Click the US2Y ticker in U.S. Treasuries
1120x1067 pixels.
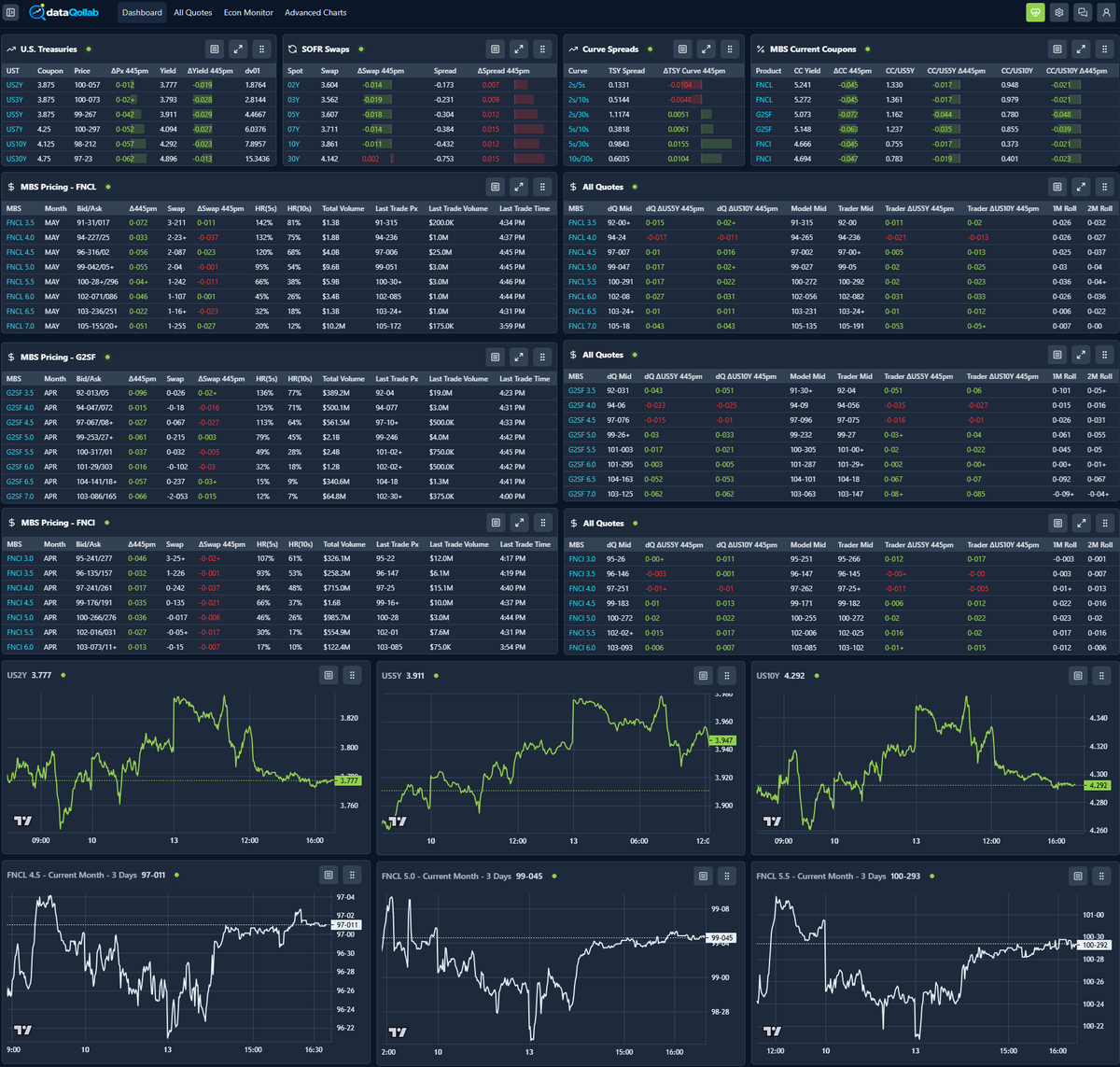pos(14,85)
